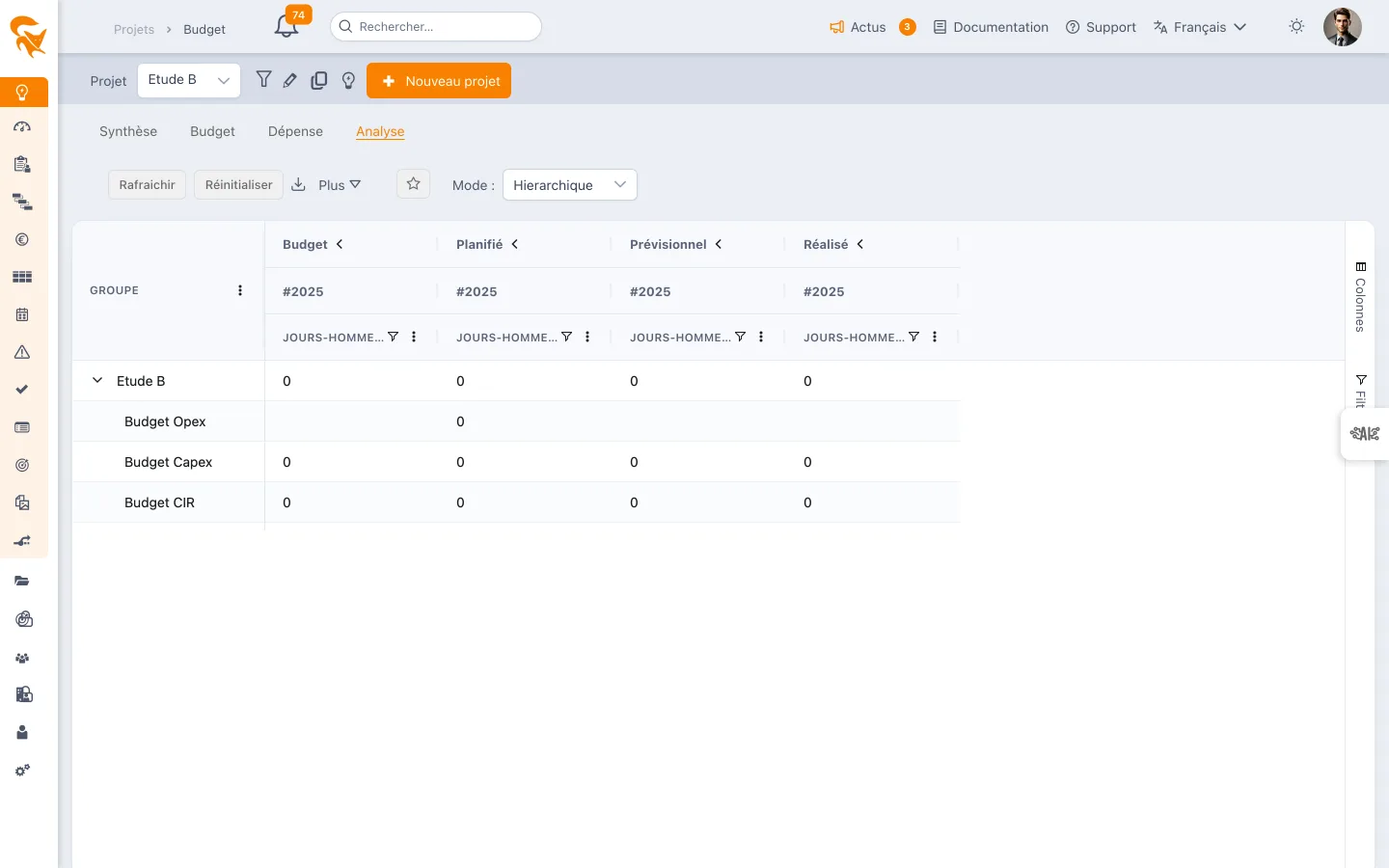Screen dimensions: 1389x868
Task: Switch to the Synthèse tab
Action: 128,131
